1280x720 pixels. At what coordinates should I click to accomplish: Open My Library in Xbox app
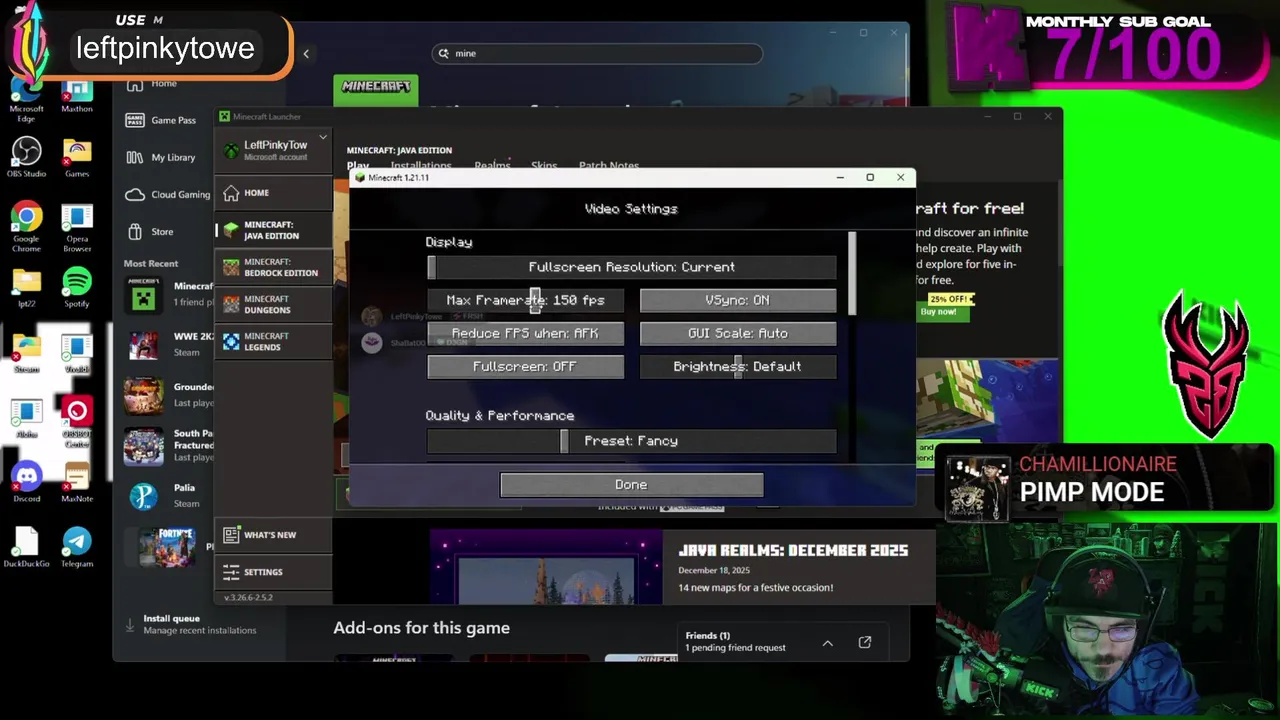(160, 157)
